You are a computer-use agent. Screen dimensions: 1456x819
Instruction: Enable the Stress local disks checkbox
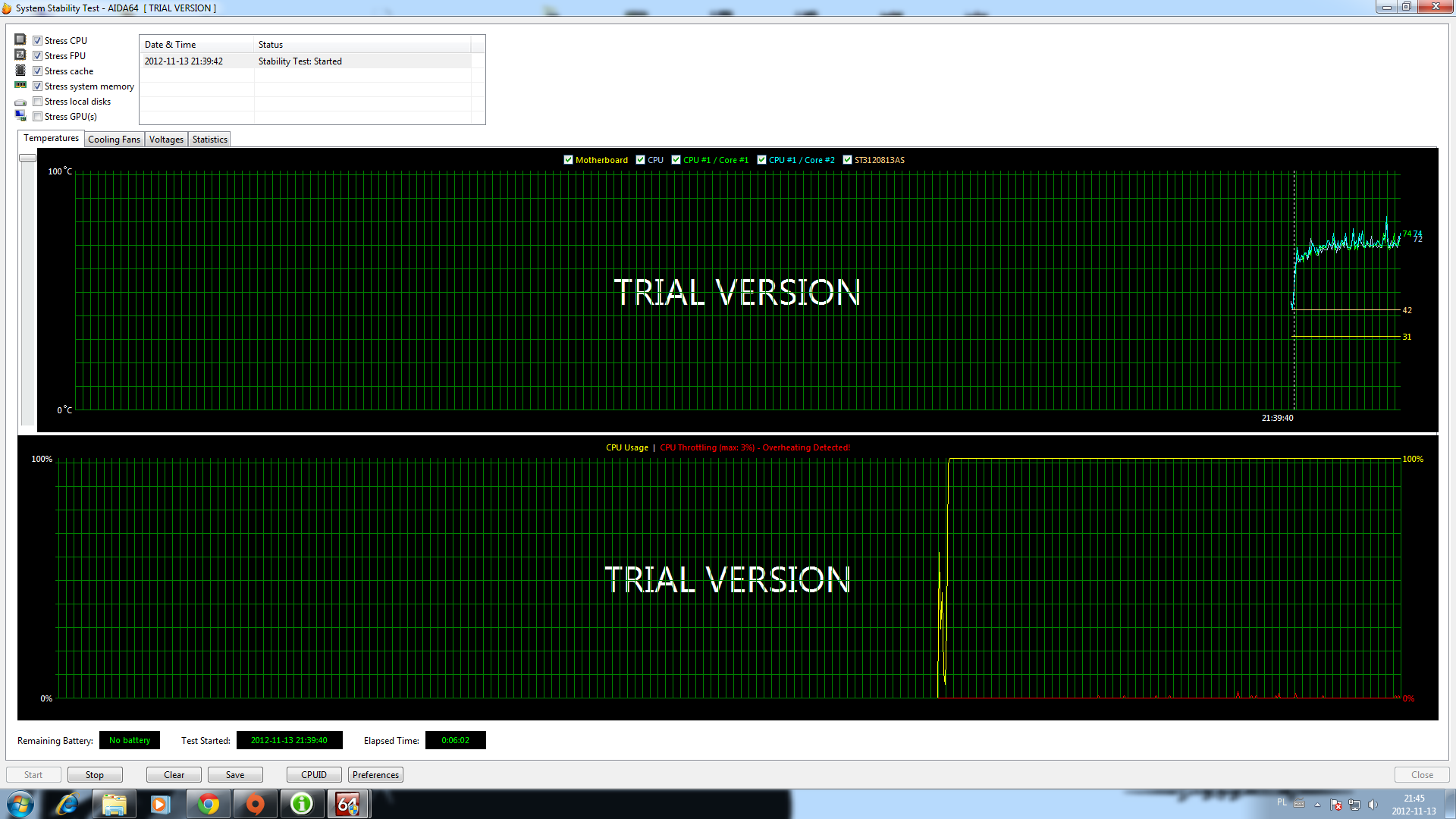37,102
